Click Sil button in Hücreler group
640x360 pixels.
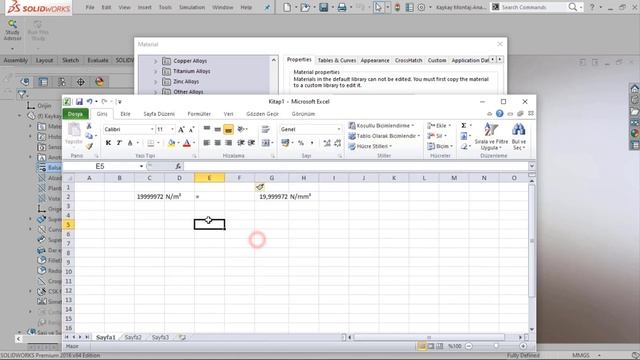[x=437, y=136]
